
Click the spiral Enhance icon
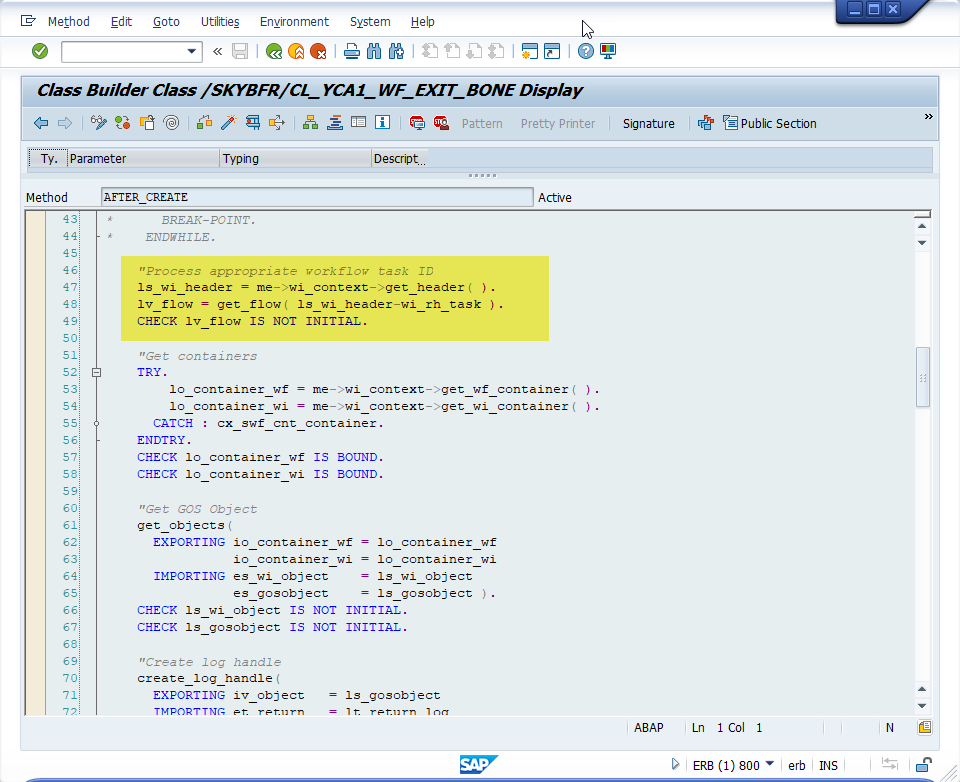[x=171, y=123]
